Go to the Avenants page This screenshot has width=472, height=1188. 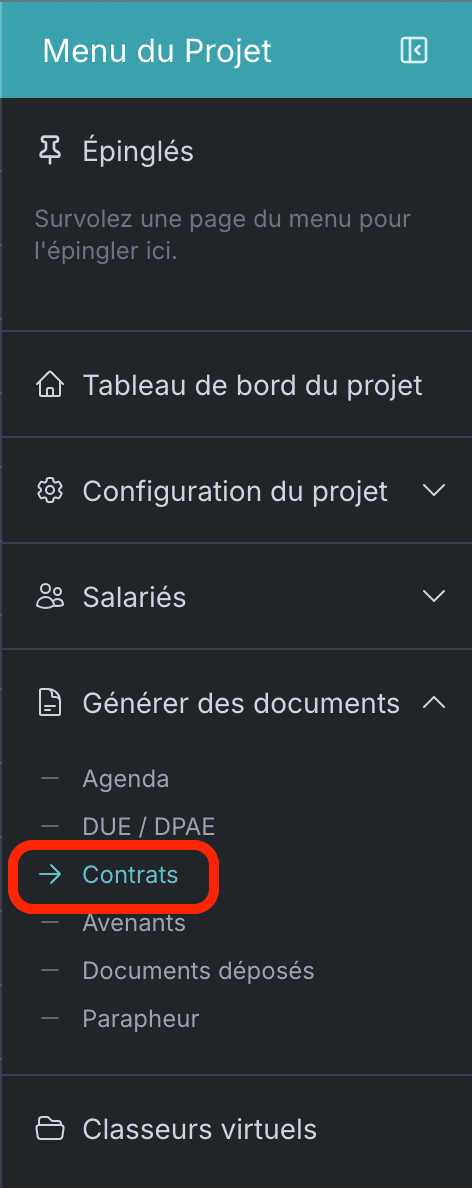(x=134, y=923)
